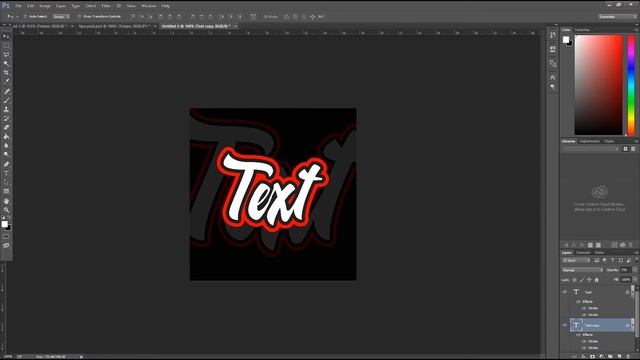Toggle lock all padlock icon
Viewport: 640px width, 360px height.
[x=597, y=280]
